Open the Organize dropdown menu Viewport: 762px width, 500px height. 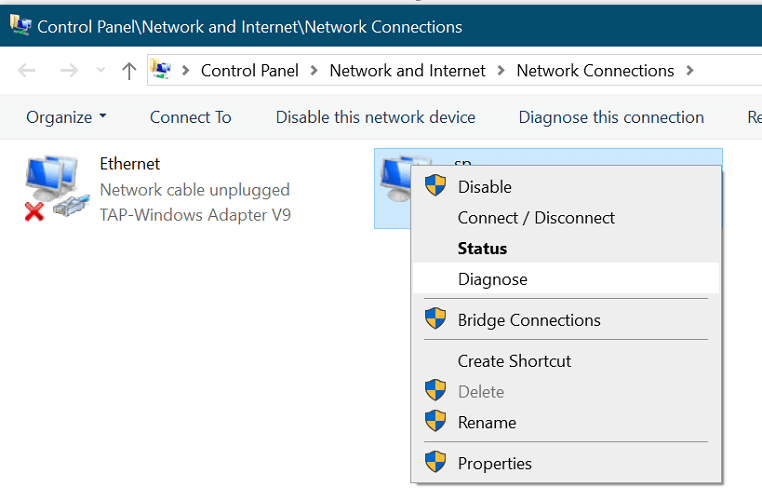pos(66,117)
